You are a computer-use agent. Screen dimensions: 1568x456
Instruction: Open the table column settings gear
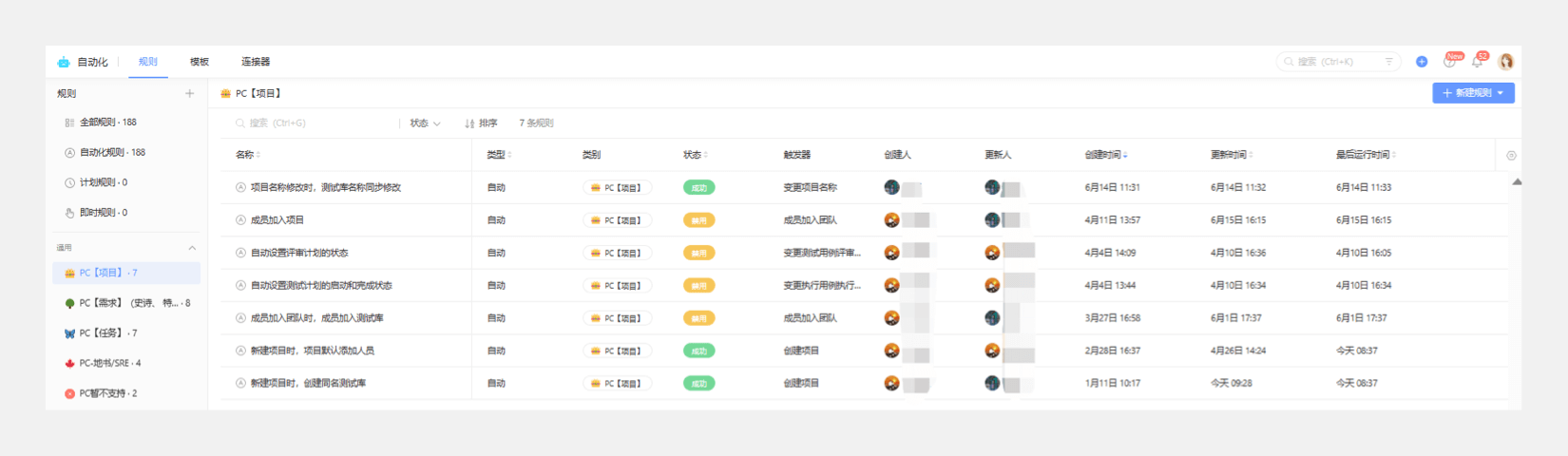(1511, 155)
